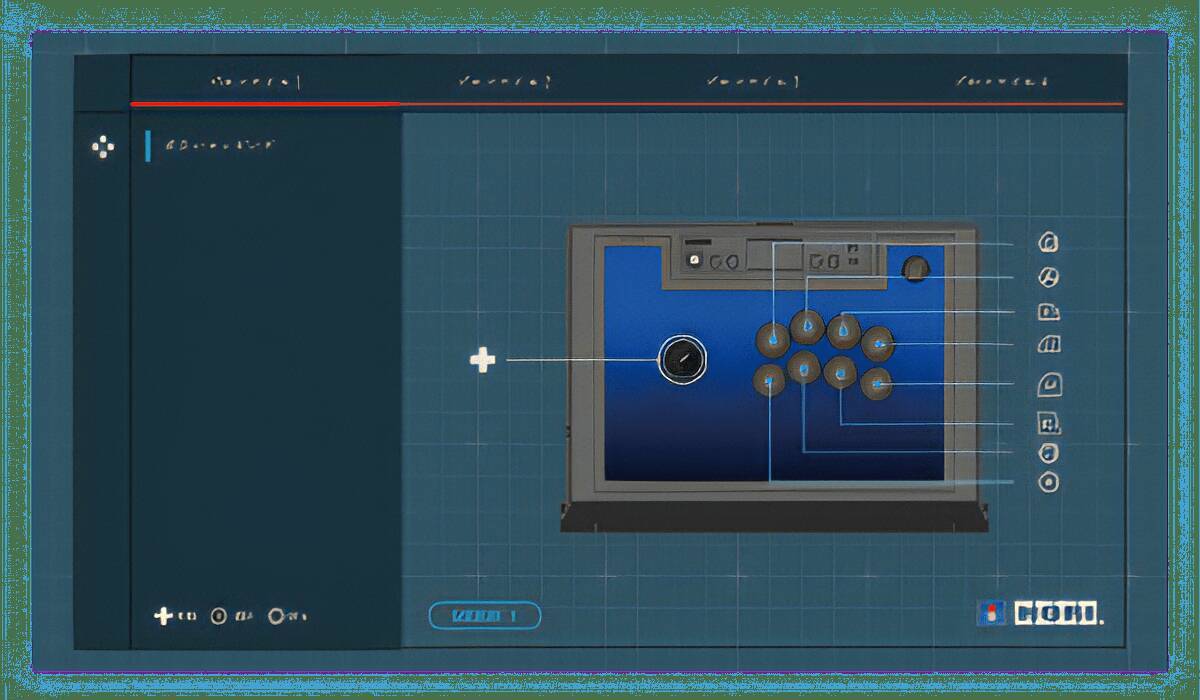1200x700 pixels.
Task: Switch to the second profile tab
Action: pyautogui.click(x=504, y=82)
